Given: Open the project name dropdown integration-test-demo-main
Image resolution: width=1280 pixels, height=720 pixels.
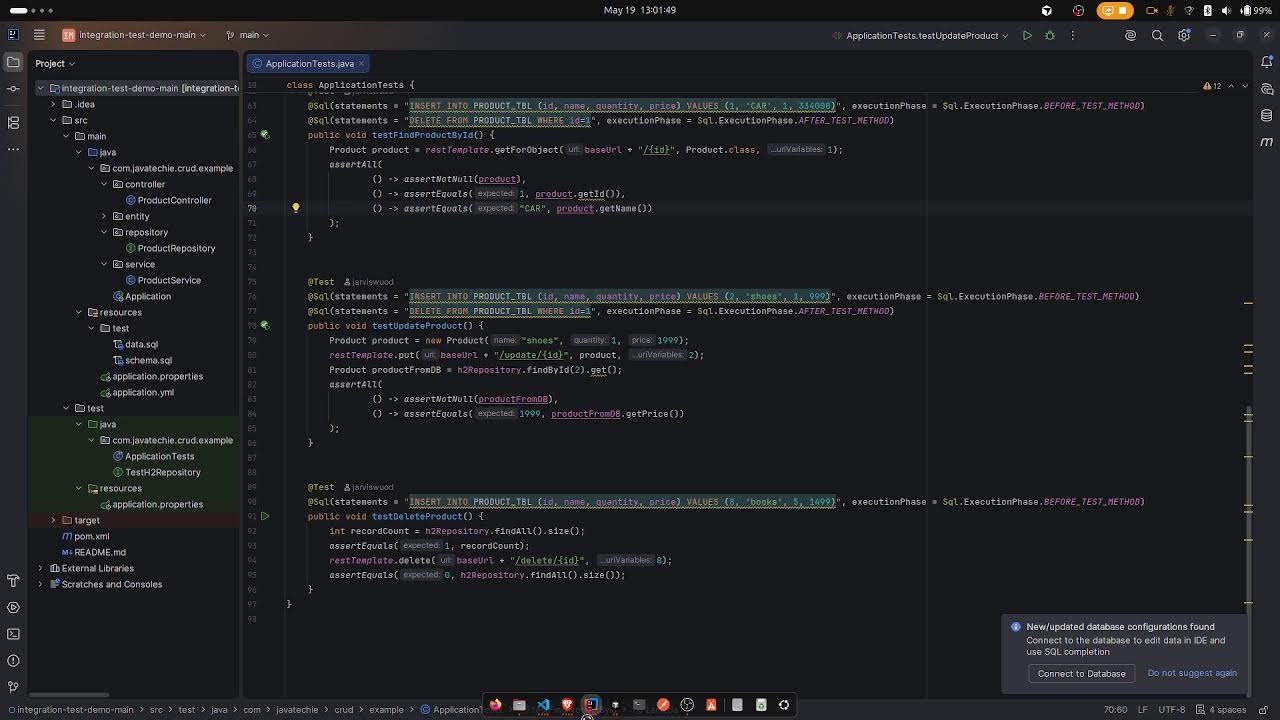Looking at the screenshot, I should 134,35.
